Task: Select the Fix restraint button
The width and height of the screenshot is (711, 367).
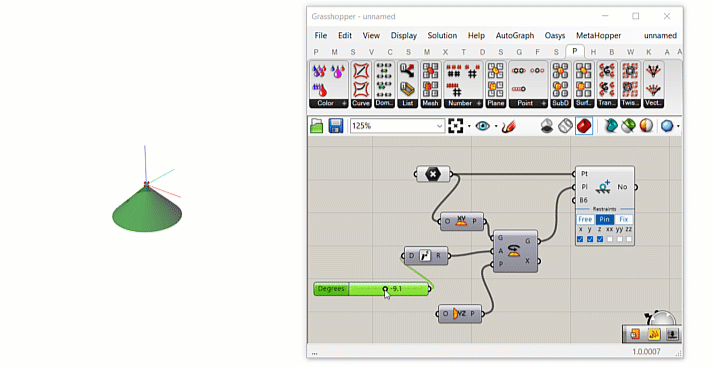Action: tap(623, 220)
